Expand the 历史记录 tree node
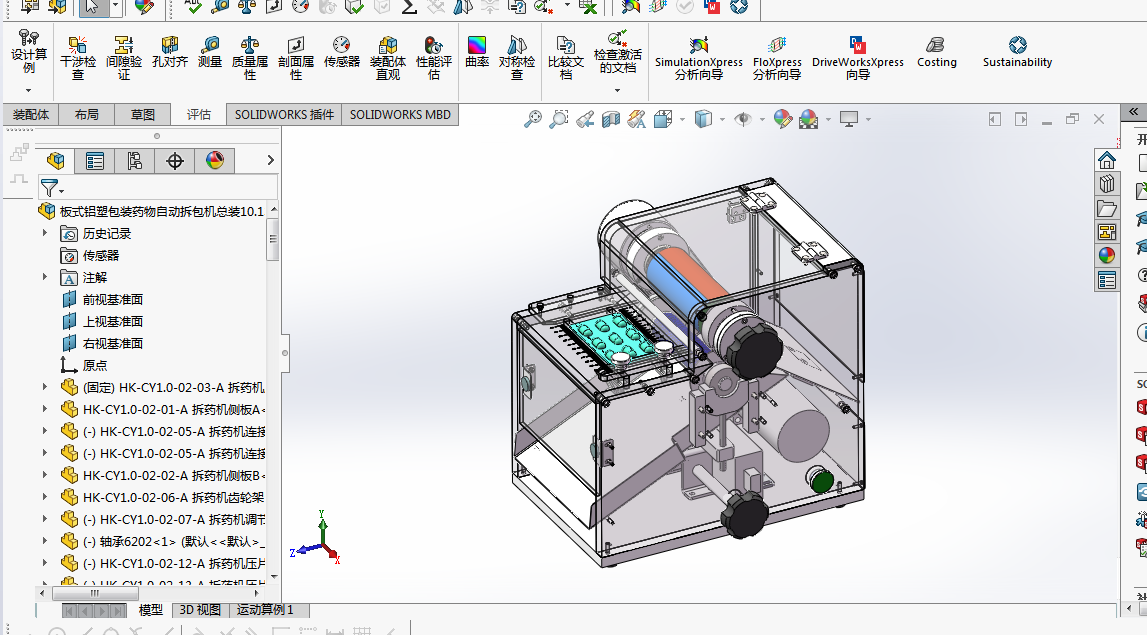The width and height of the screenshot is (1147, 635). point(45,233)
